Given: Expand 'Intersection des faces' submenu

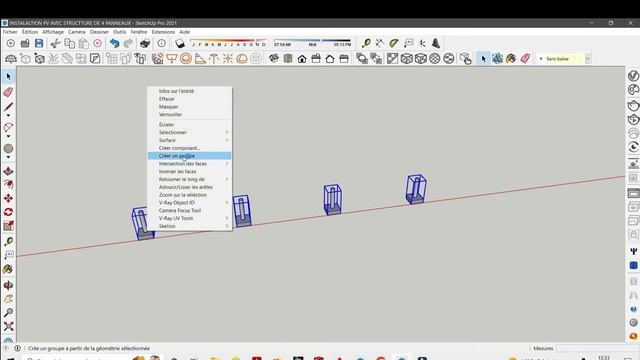Looking at the screenshot, I should 190,164.
